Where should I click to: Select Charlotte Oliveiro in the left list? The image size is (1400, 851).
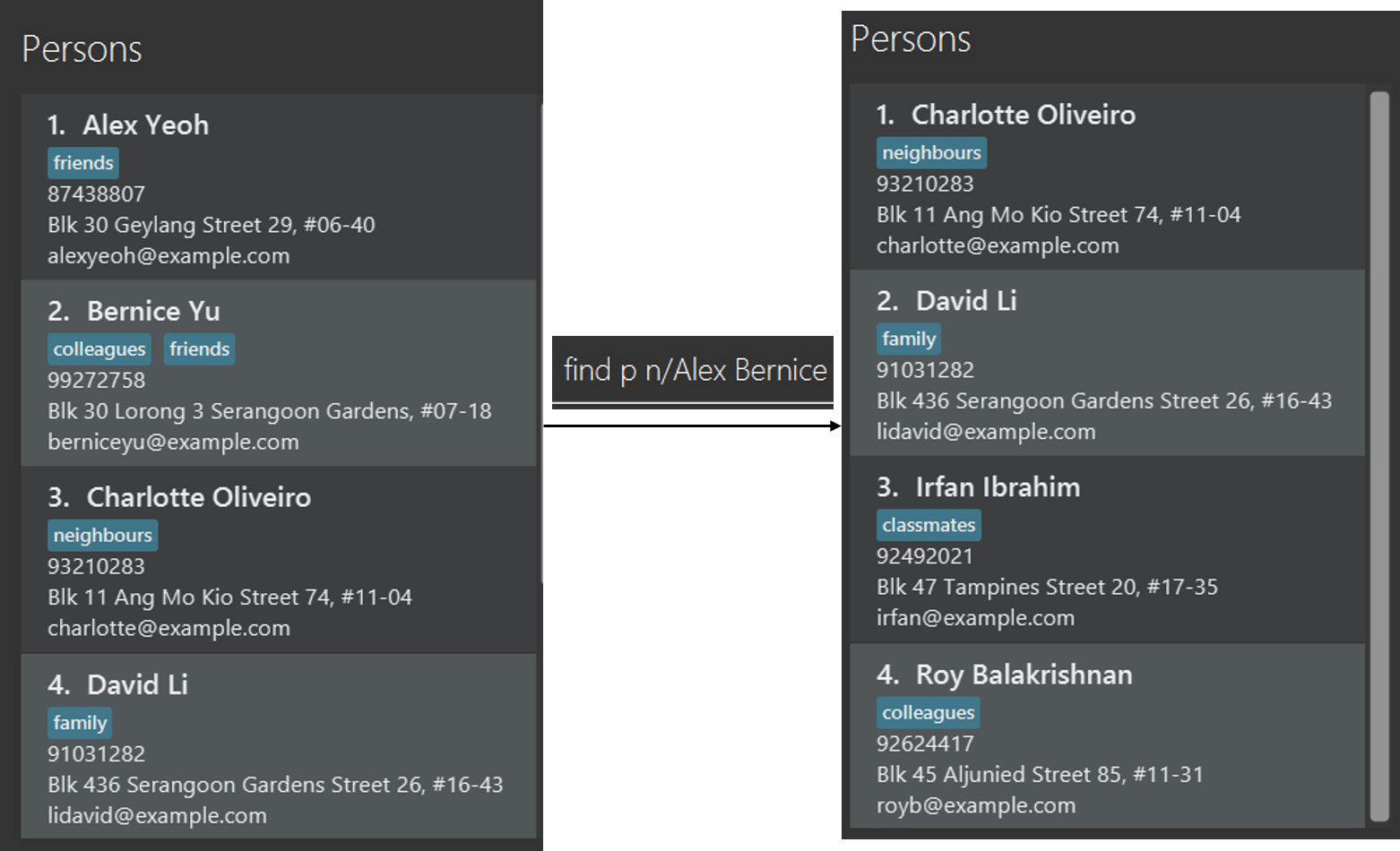[279, 559]
